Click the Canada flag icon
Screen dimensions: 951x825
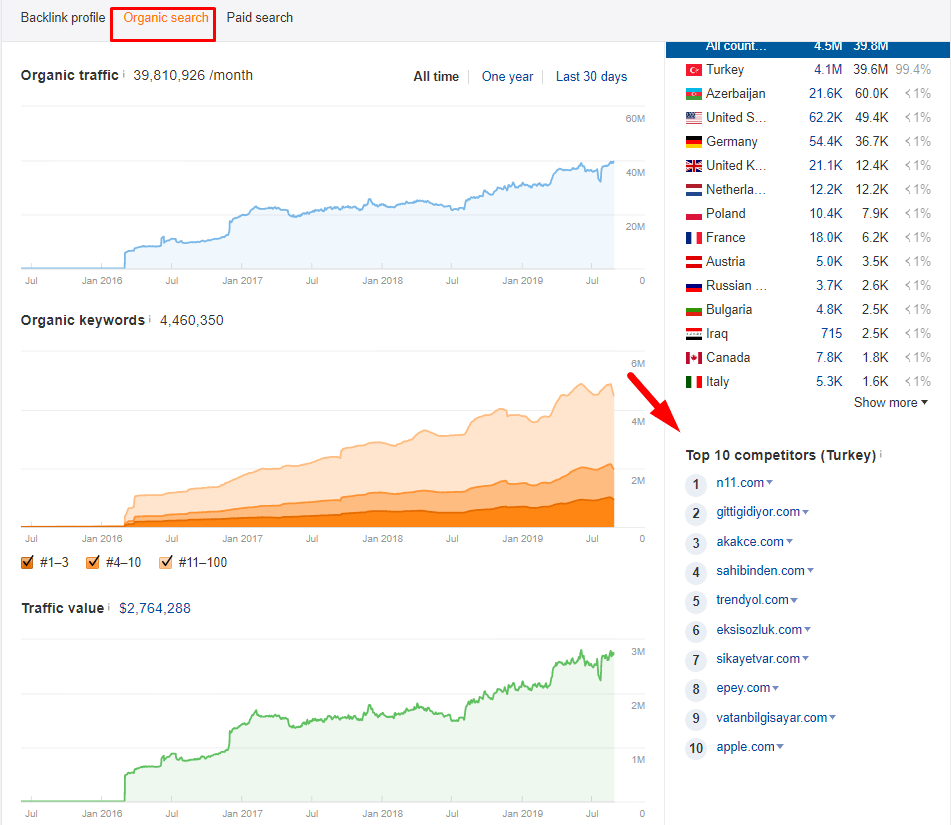(x=694, y=358)
